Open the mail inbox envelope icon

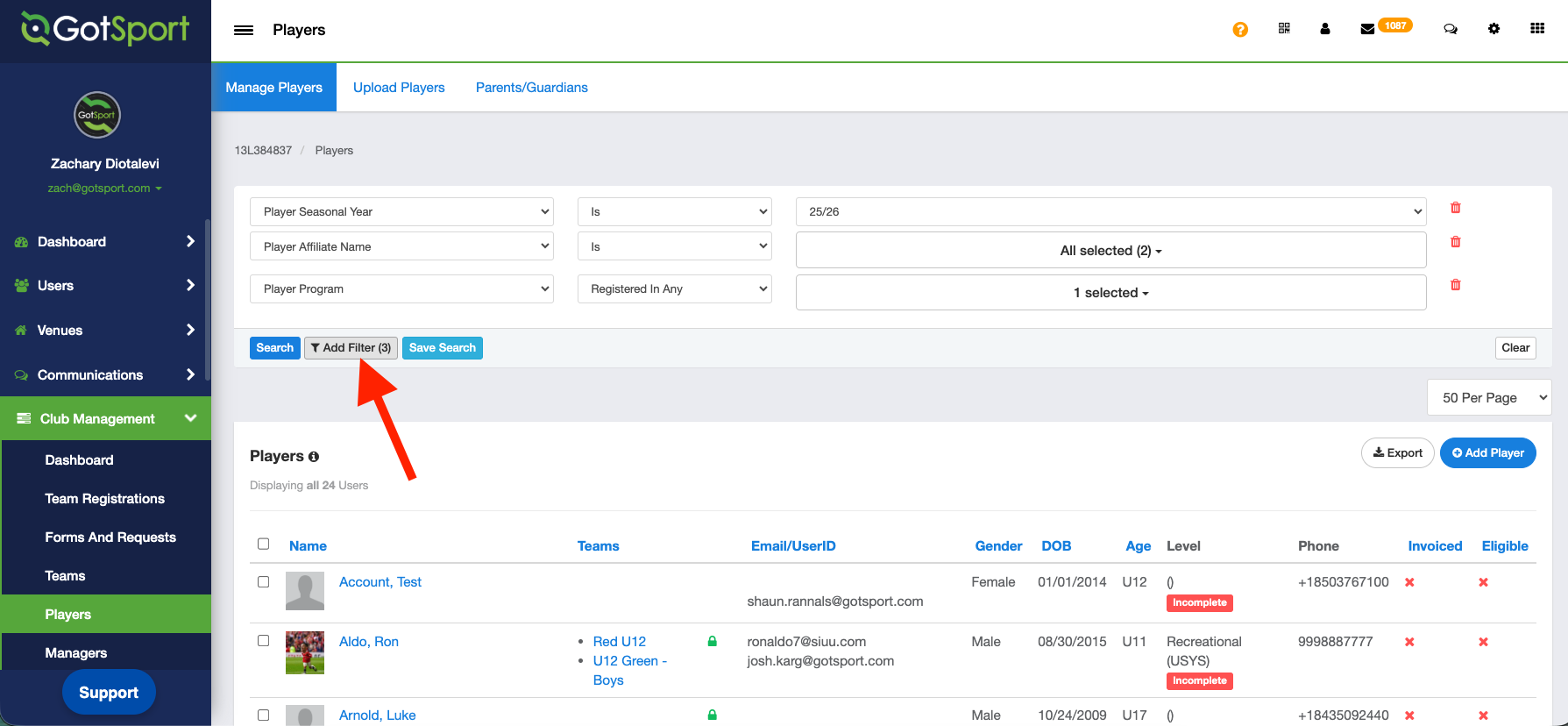coord(1366,29)
